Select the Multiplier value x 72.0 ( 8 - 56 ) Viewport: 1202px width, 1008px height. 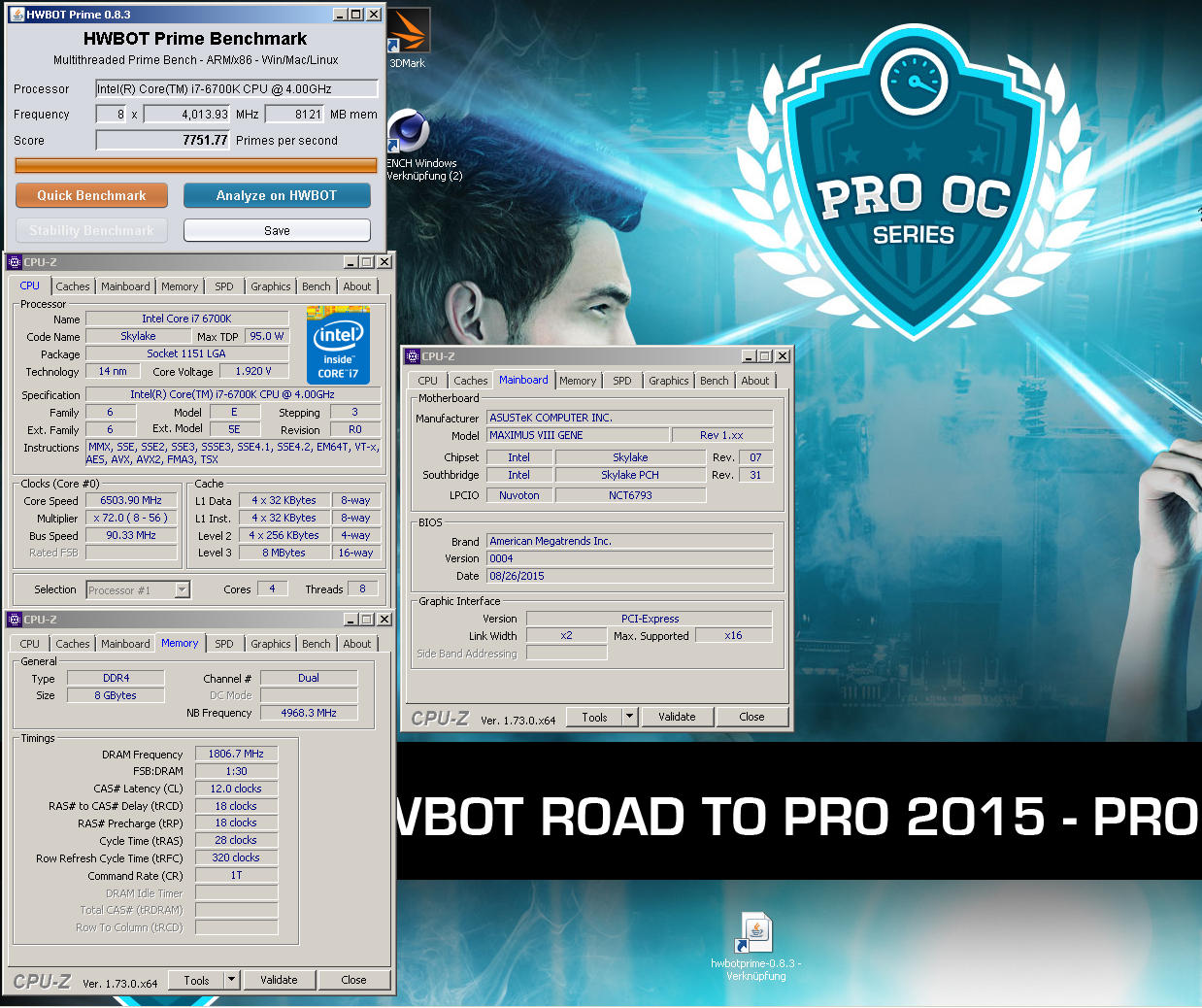click(131, 519)
